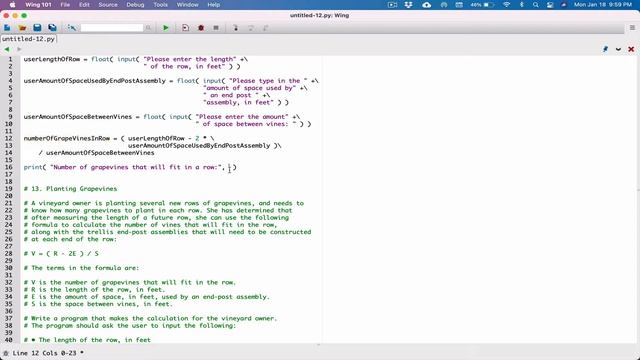
Task: Click the goto-definition search tool icon
Action: (72, 28)
